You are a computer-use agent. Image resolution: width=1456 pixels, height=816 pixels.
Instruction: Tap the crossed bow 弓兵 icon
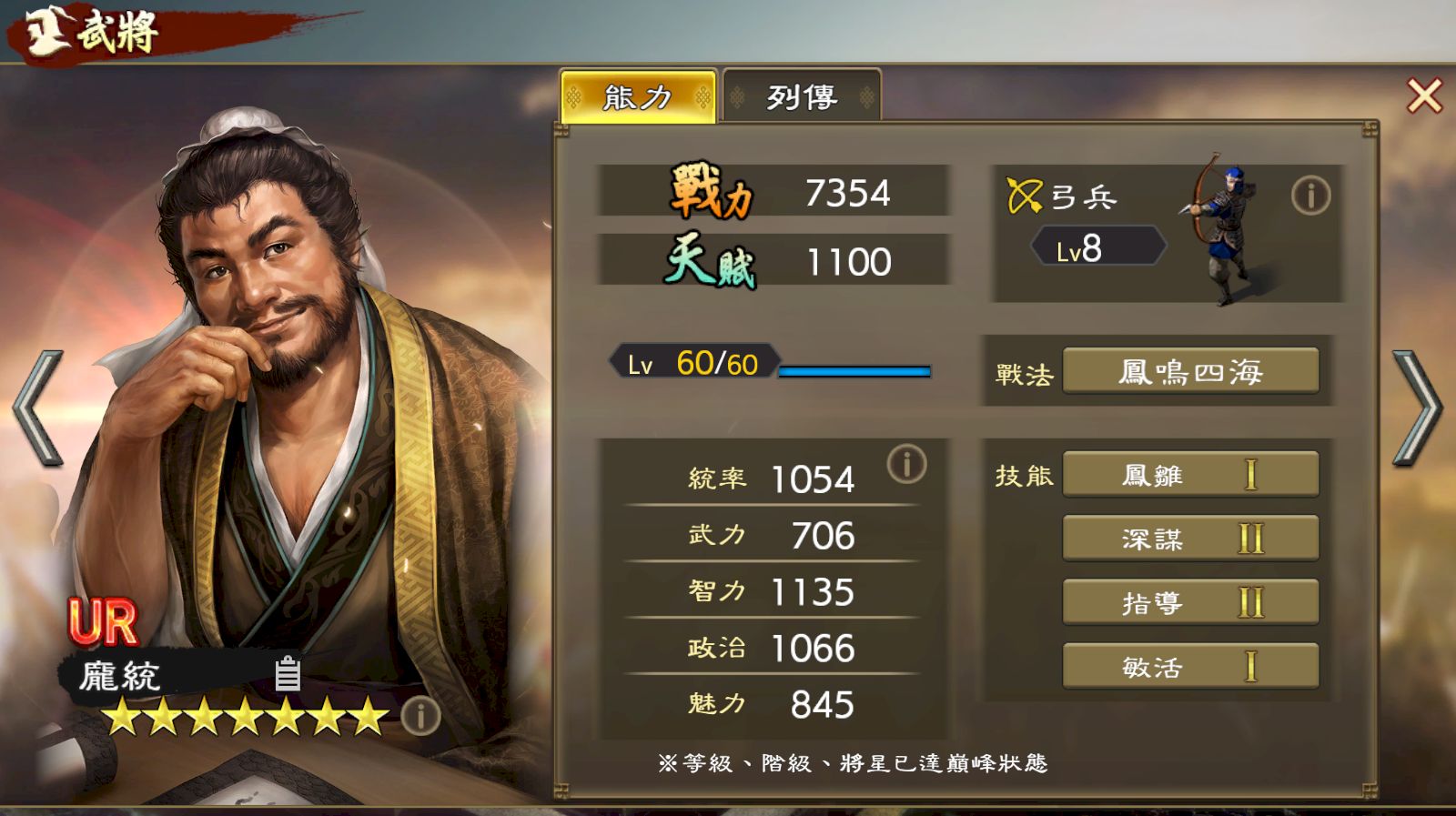pos(1024,195)
